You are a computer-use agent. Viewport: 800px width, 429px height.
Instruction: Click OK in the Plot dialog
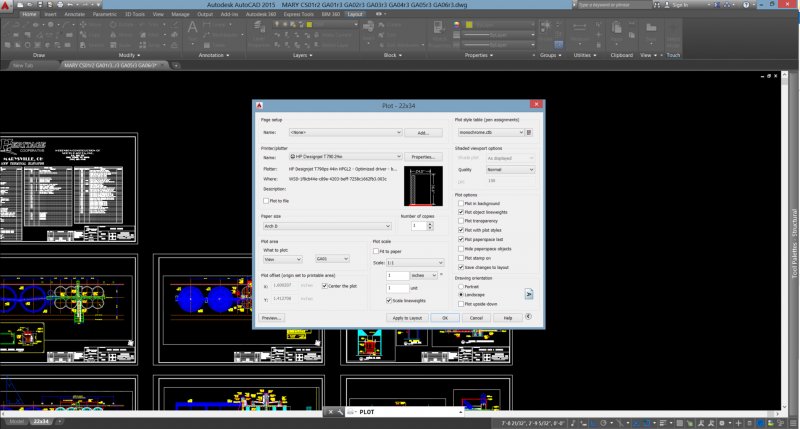(445, 318)
